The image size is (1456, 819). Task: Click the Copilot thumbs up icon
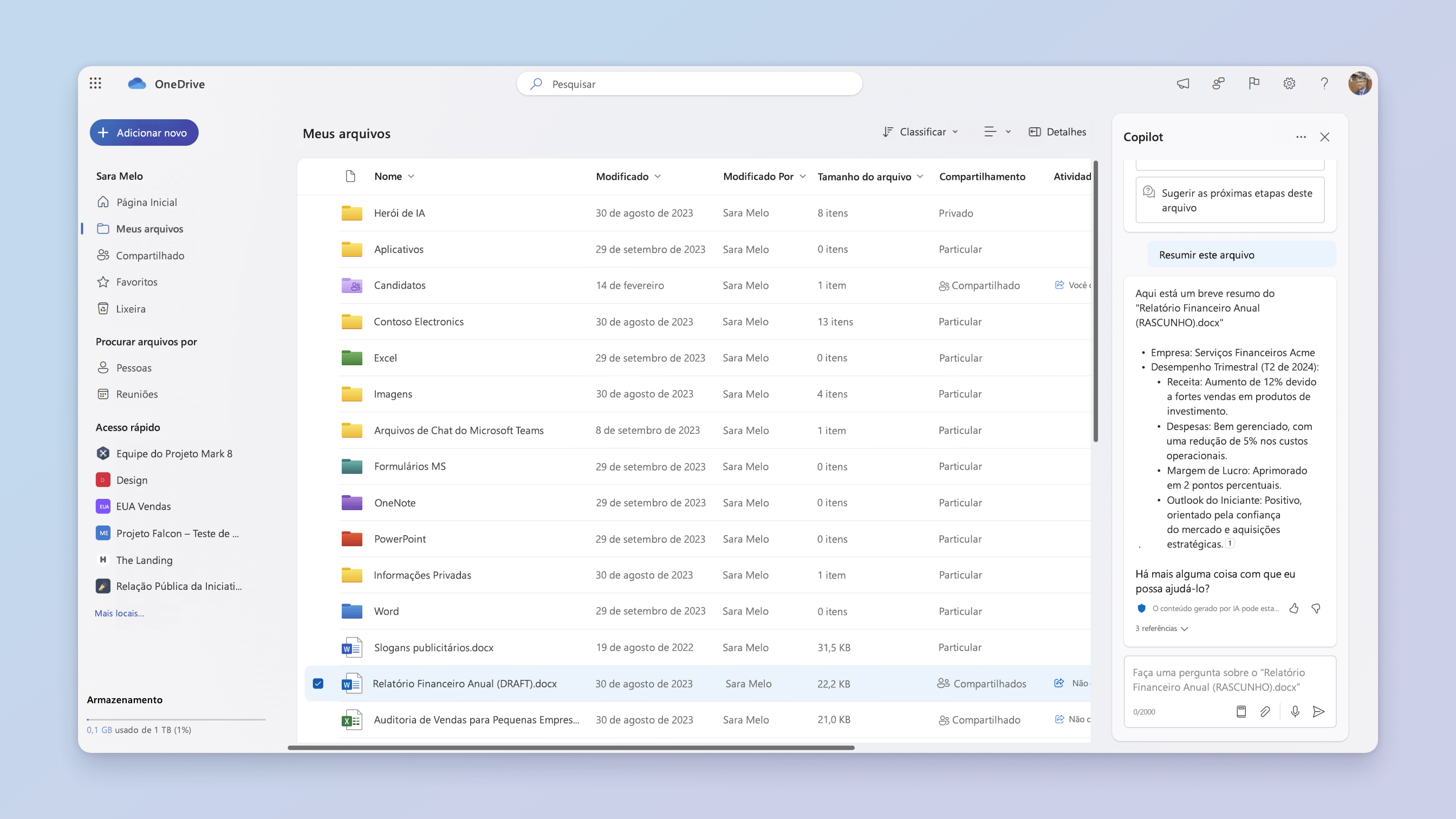coord(1294,608)
